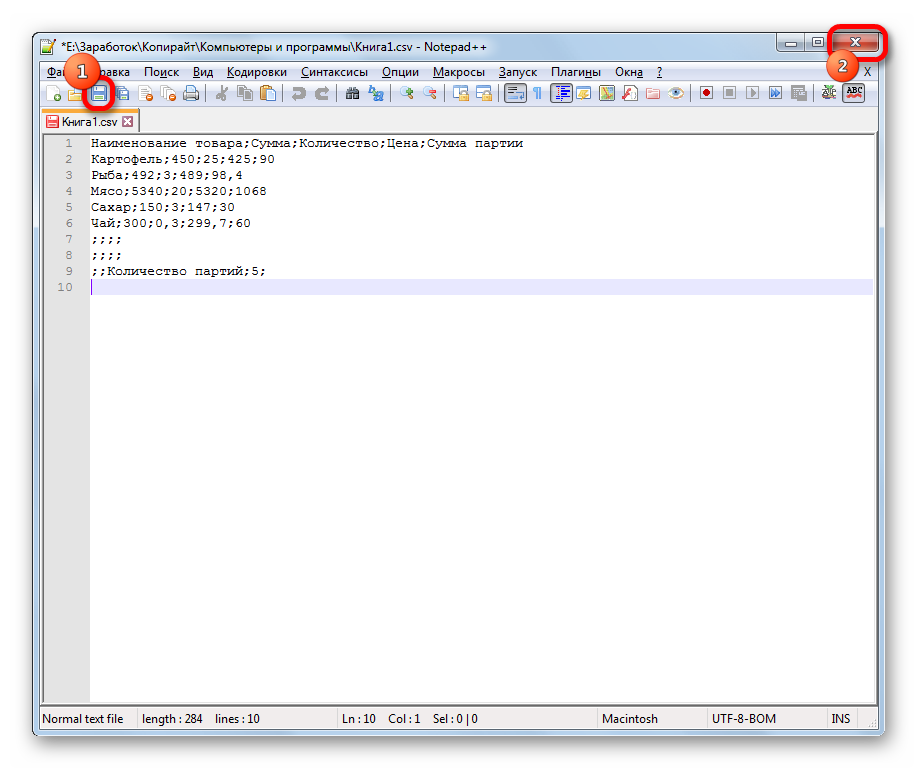Toggle show all characters pilcrow icon

click(x=537, y=93)
